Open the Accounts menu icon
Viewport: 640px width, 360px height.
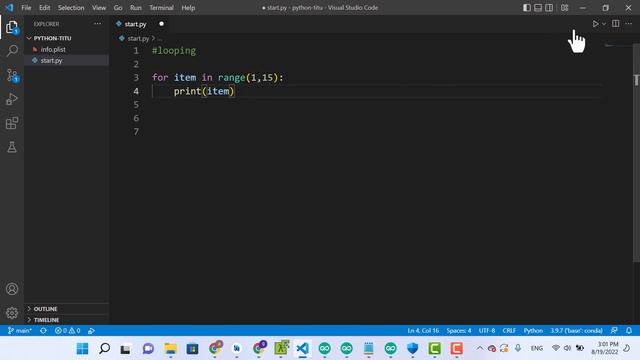click(12, 289)
